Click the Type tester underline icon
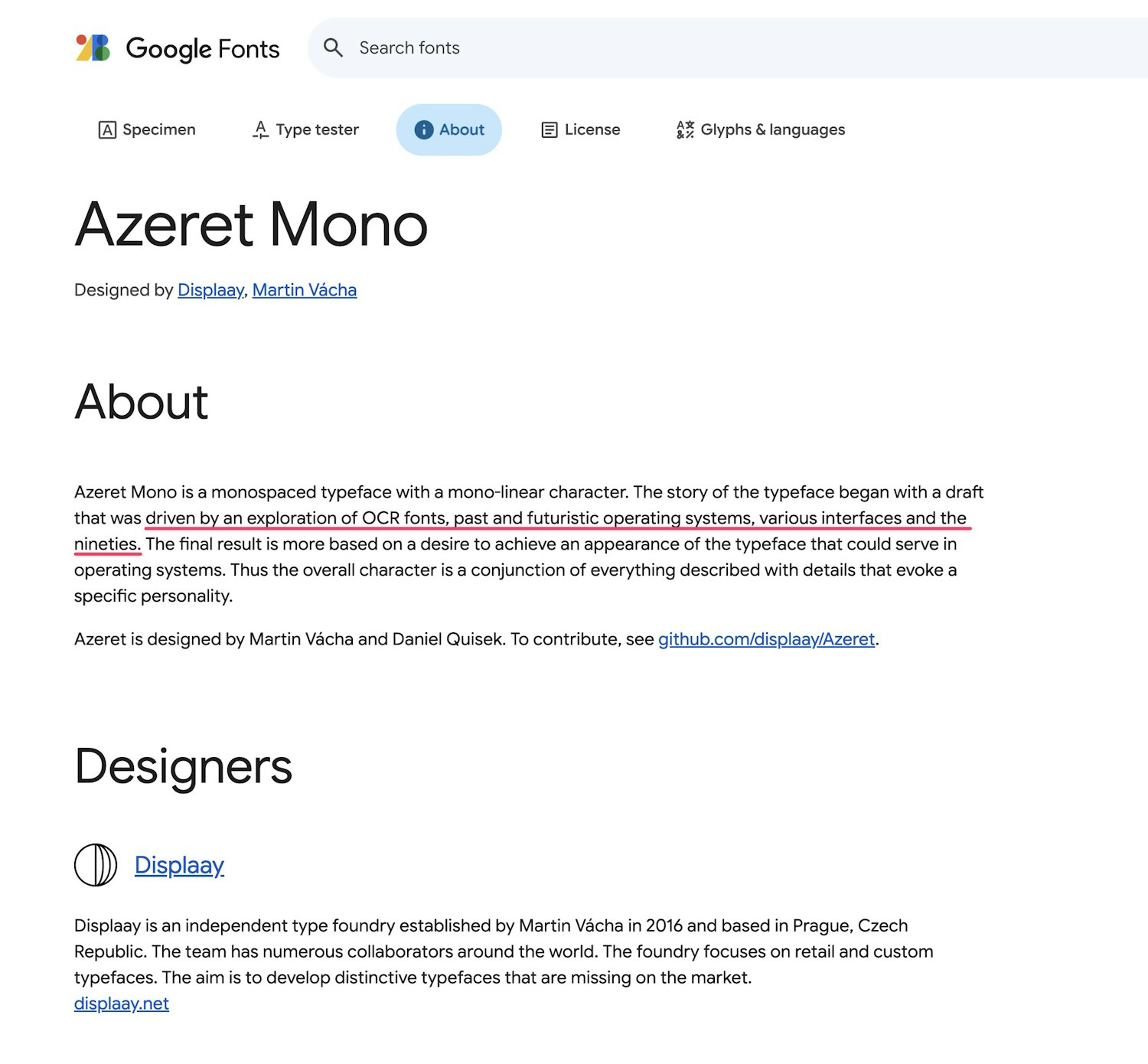1148x1064 pixels. (x=260, y=129)
